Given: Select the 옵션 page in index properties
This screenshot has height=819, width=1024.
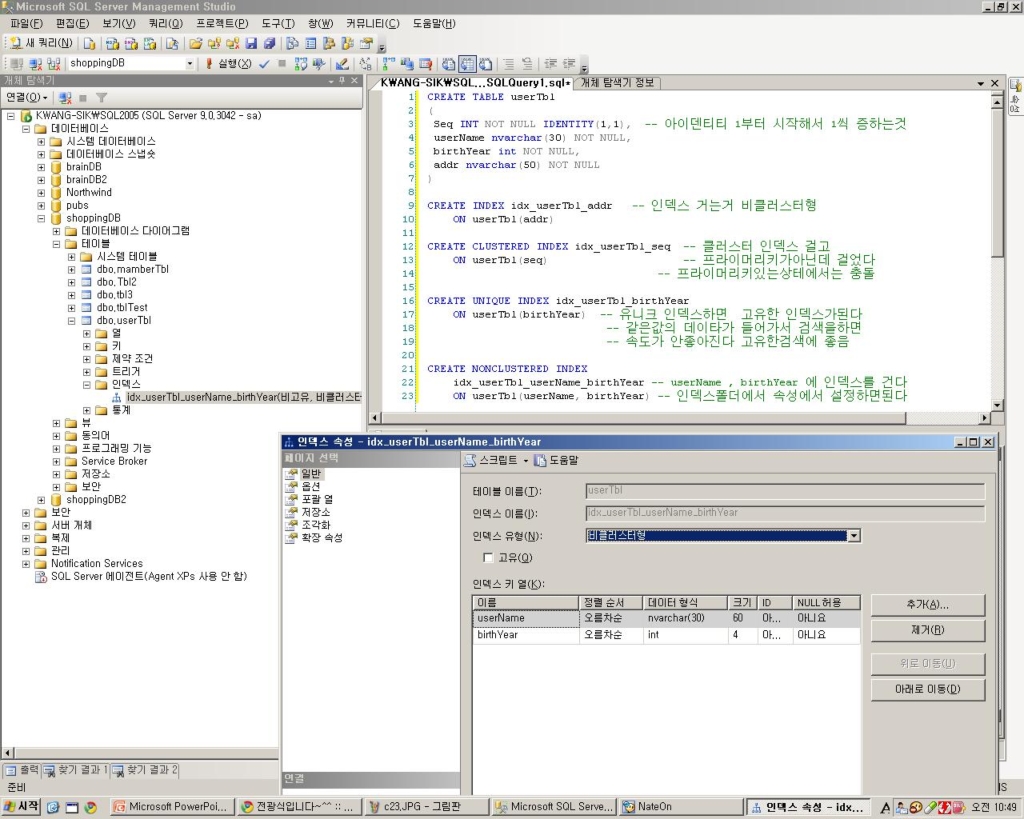Looking at the screenshot, I should 311,487.
